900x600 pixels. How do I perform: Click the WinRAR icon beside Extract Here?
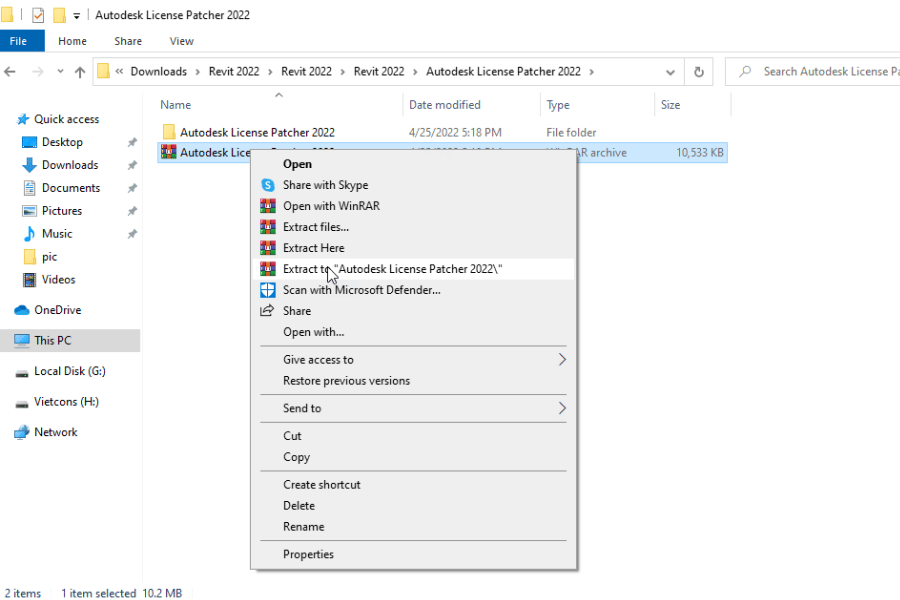pyautogui.click(x=267, y=248)
